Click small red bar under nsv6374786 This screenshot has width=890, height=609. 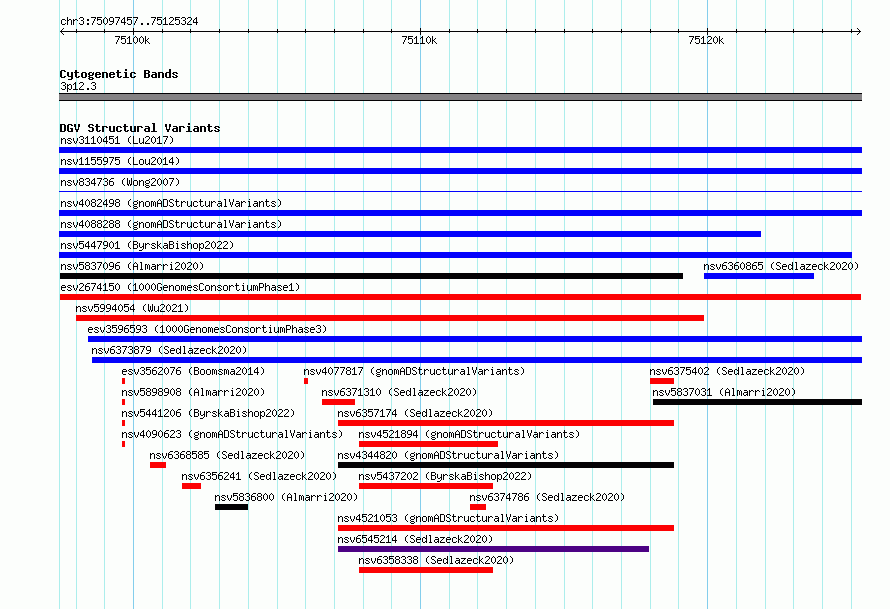478,507
